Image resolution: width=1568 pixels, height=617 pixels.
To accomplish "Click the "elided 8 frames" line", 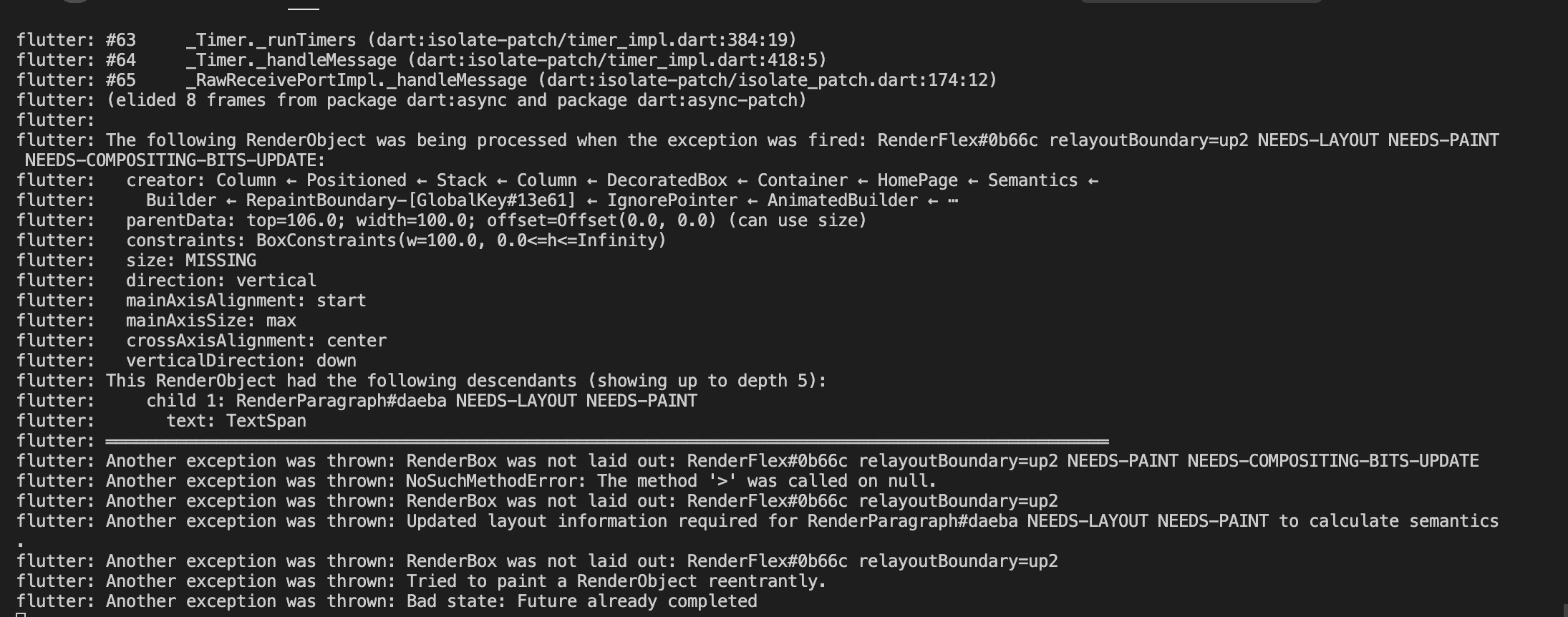I will click(456, 100).
